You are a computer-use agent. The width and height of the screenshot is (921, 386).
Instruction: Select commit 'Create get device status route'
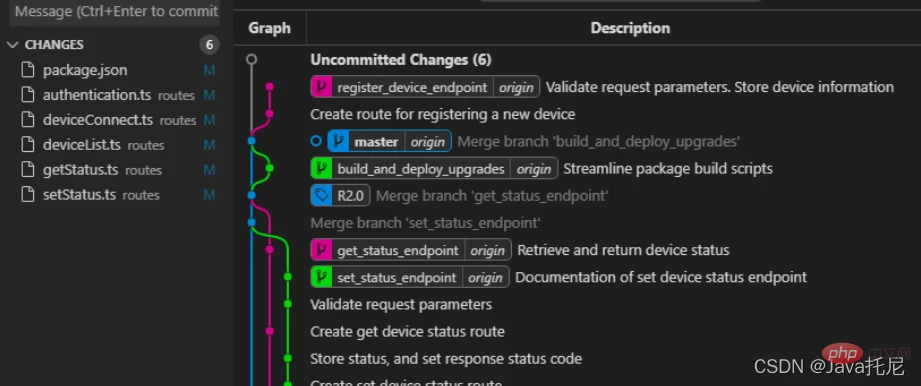407,331
